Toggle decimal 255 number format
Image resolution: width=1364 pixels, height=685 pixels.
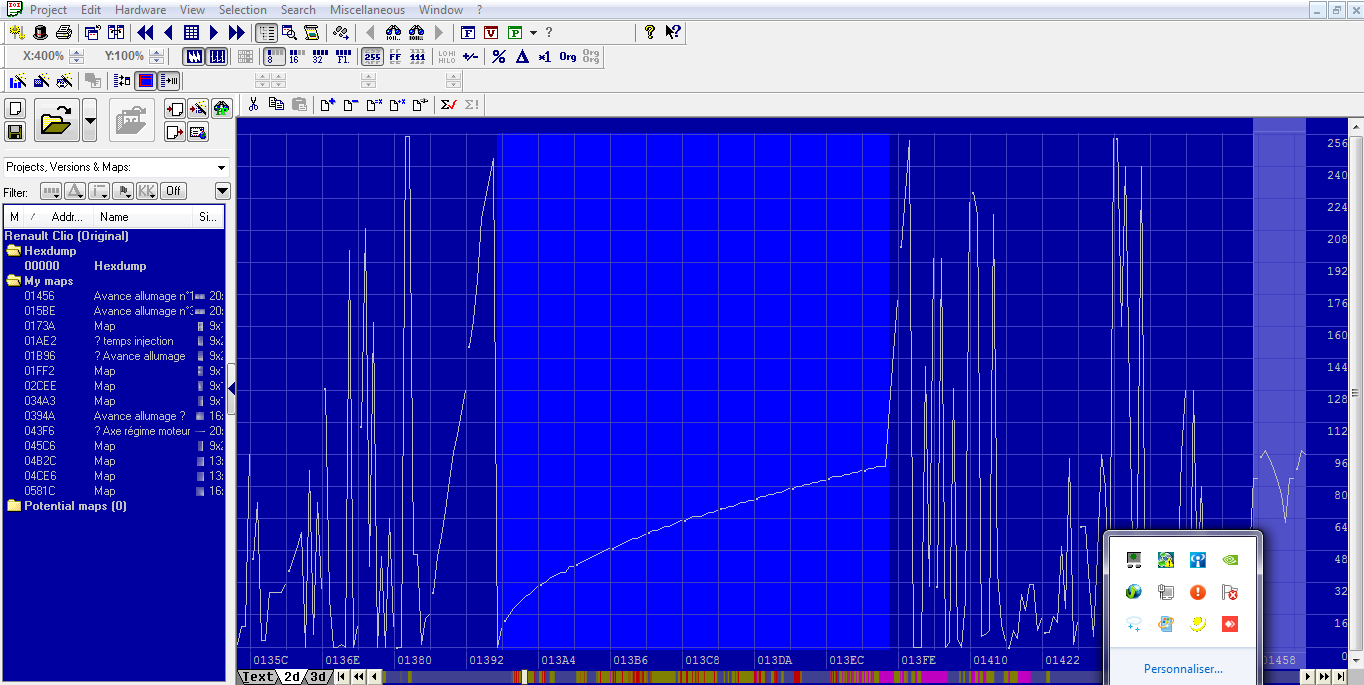coord(372,56)
